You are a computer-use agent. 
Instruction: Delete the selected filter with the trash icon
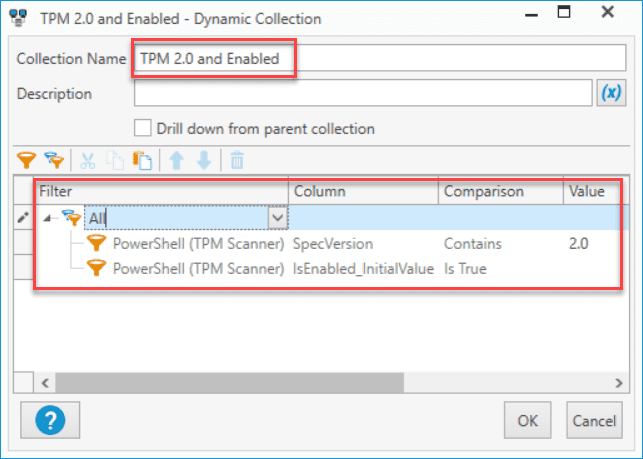(x=237, y=160)
